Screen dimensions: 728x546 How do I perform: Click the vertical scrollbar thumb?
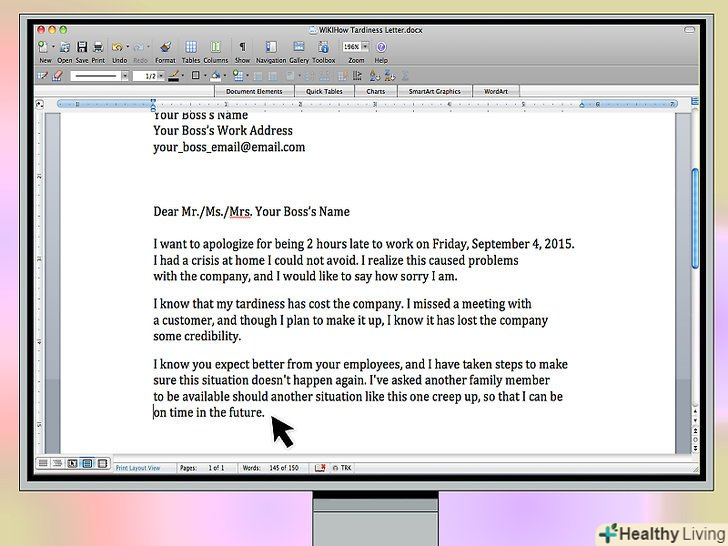(x=695, y=218)
